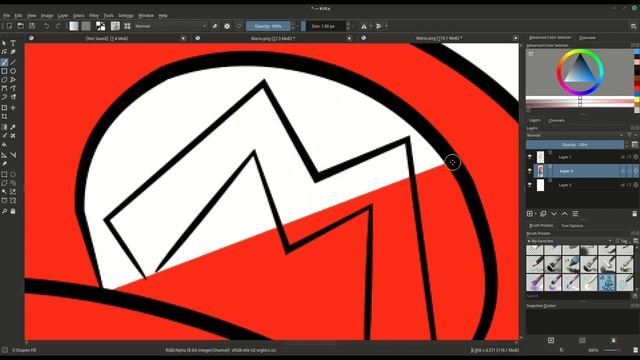Open the fill patterns swatch
This screenshot has height=360, width=640.
86,26
